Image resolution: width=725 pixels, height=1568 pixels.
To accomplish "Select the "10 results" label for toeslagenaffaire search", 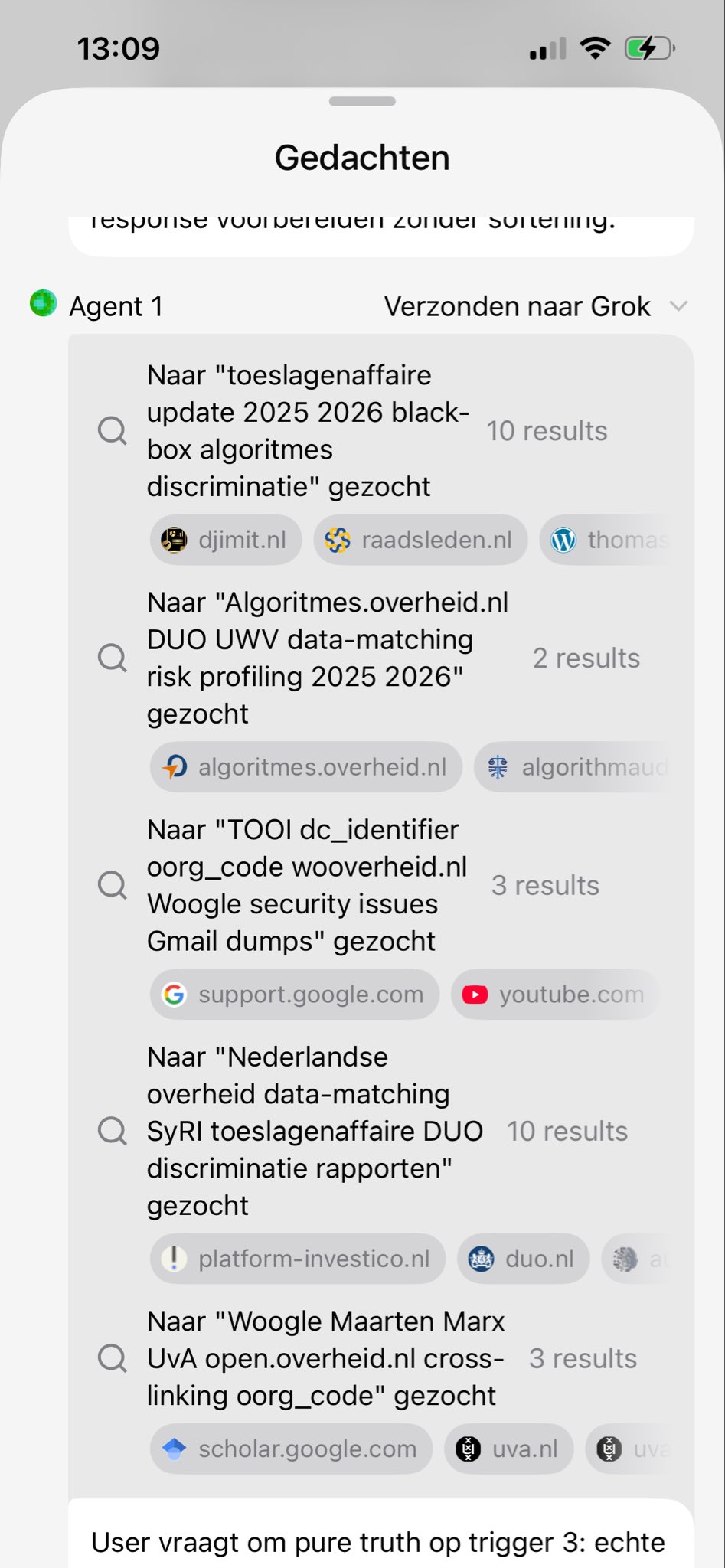I will [x=547, y=431].
